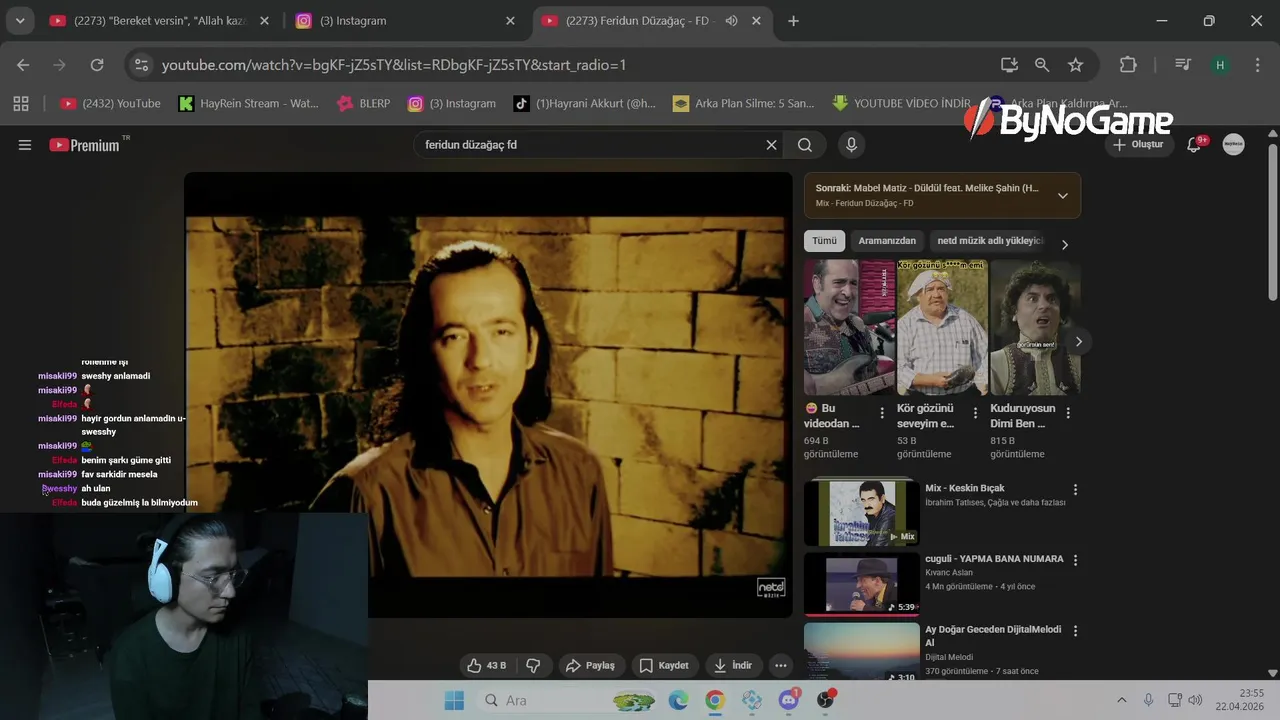1280x720 pixels.
Task: Click the magnifier search button
Action: coord(805,145)
